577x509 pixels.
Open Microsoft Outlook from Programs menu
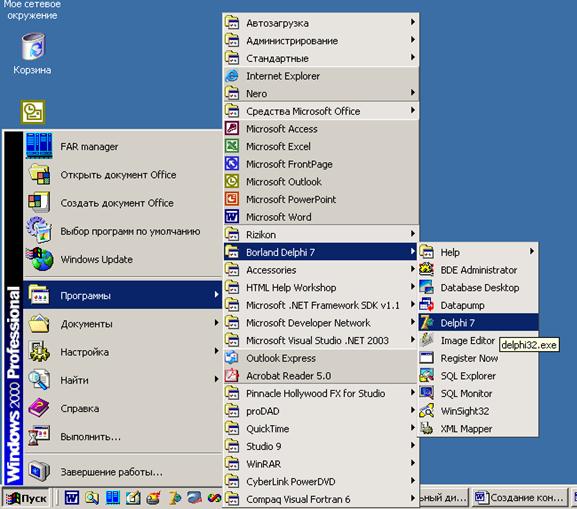321,182
